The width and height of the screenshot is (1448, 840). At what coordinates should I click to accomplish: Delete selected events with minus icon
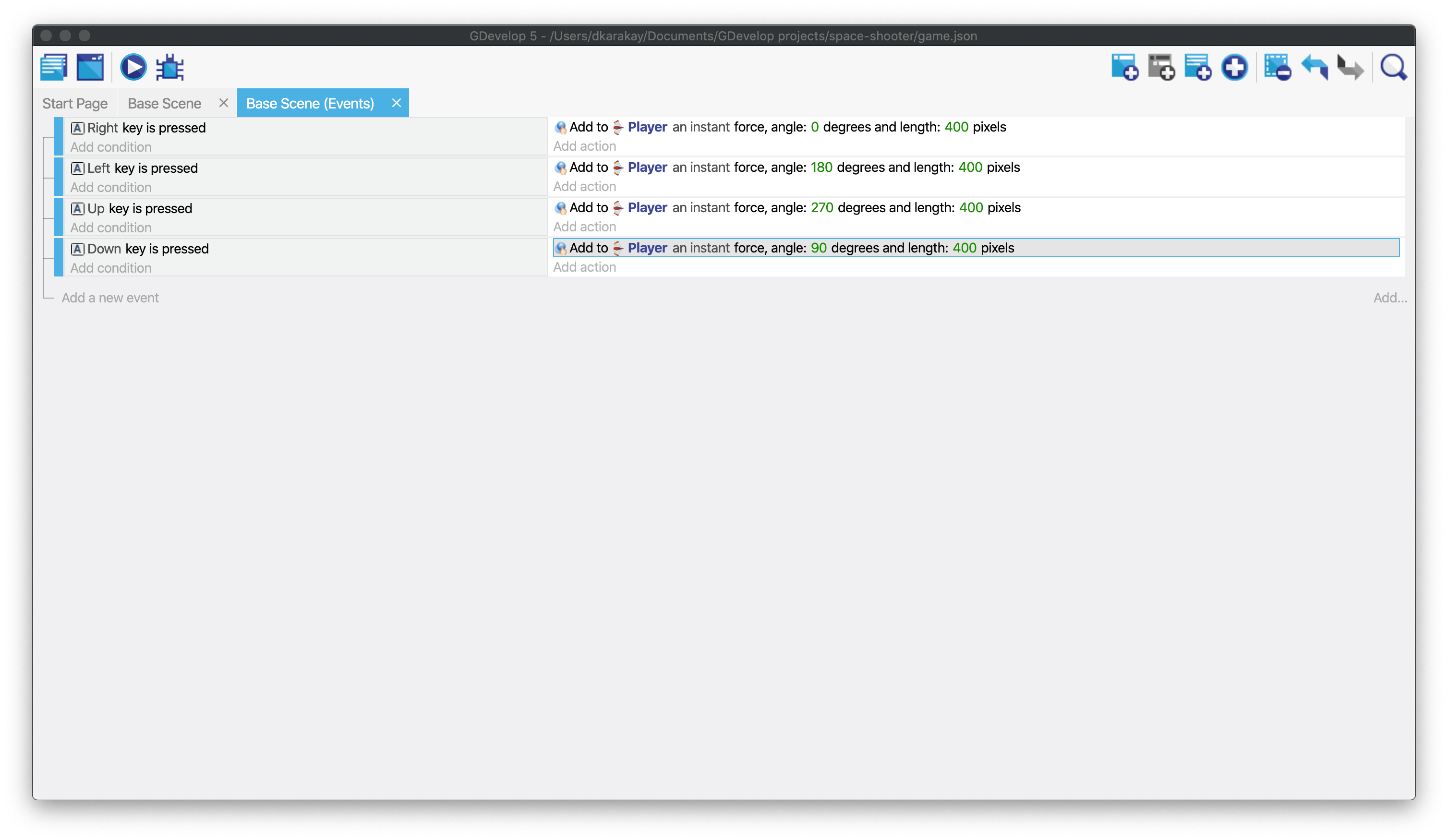click(x=1278, y=67)
